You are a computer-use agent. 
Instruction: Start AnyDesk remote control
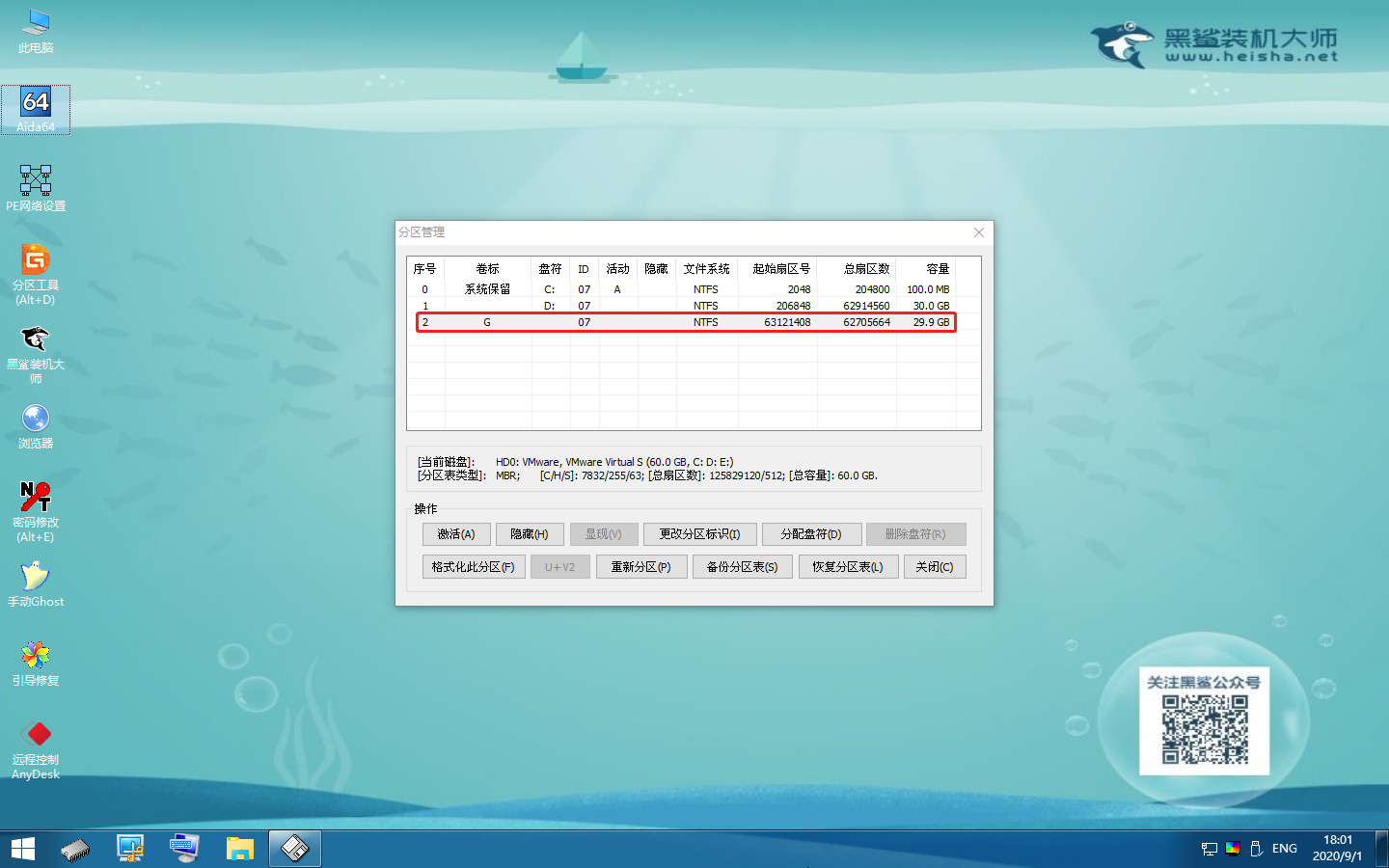point(36,738)
